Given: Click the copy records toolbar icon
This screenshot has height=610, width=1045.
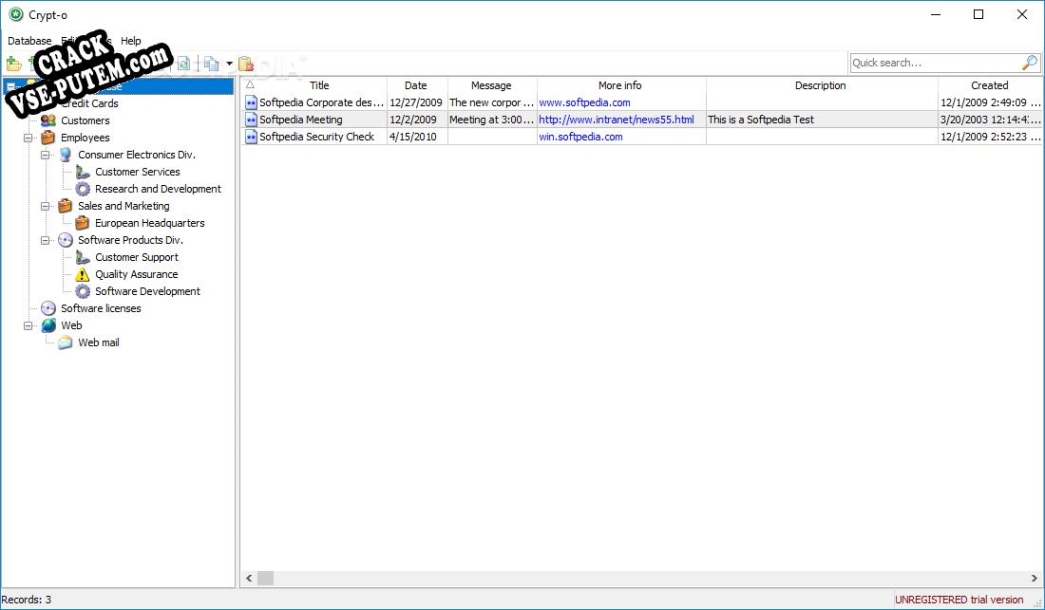Looking at the screenshot, I should tap(211, 64).
